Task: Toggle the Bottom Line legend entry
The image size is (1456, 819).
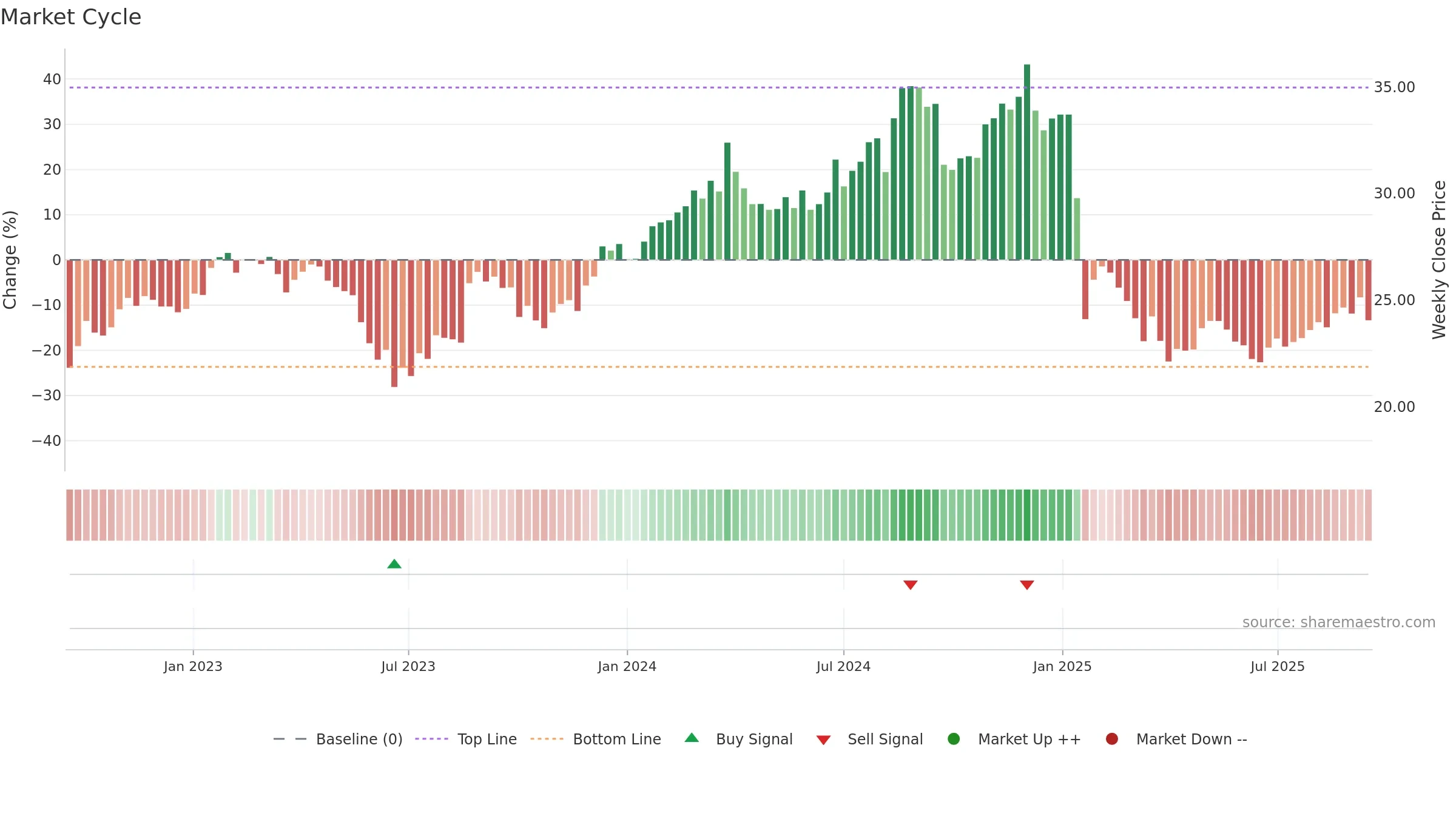Action: click(x=596, y=739)
